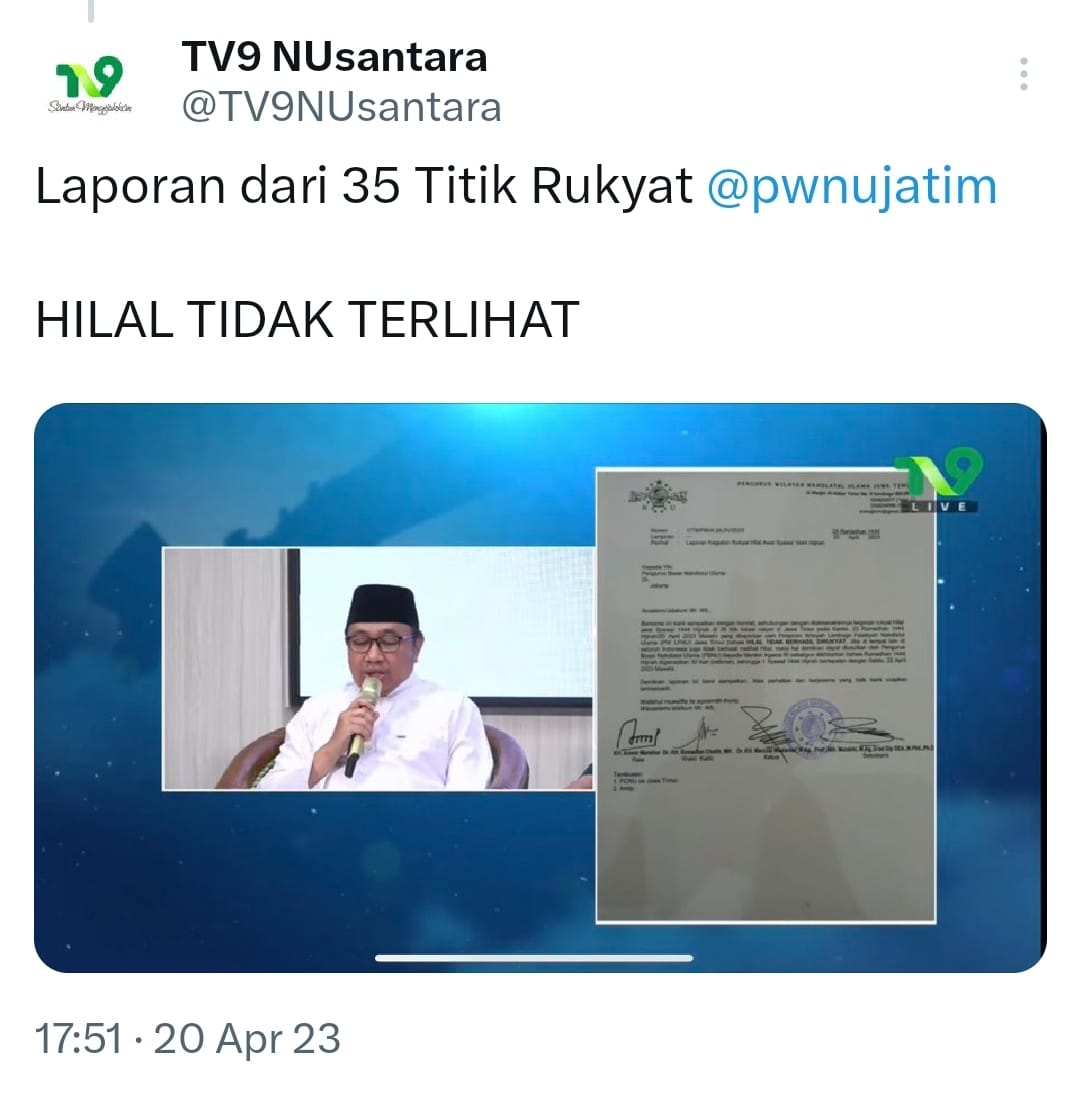Click the TV9 LIVE watermark in video

[x=939, y=480]
